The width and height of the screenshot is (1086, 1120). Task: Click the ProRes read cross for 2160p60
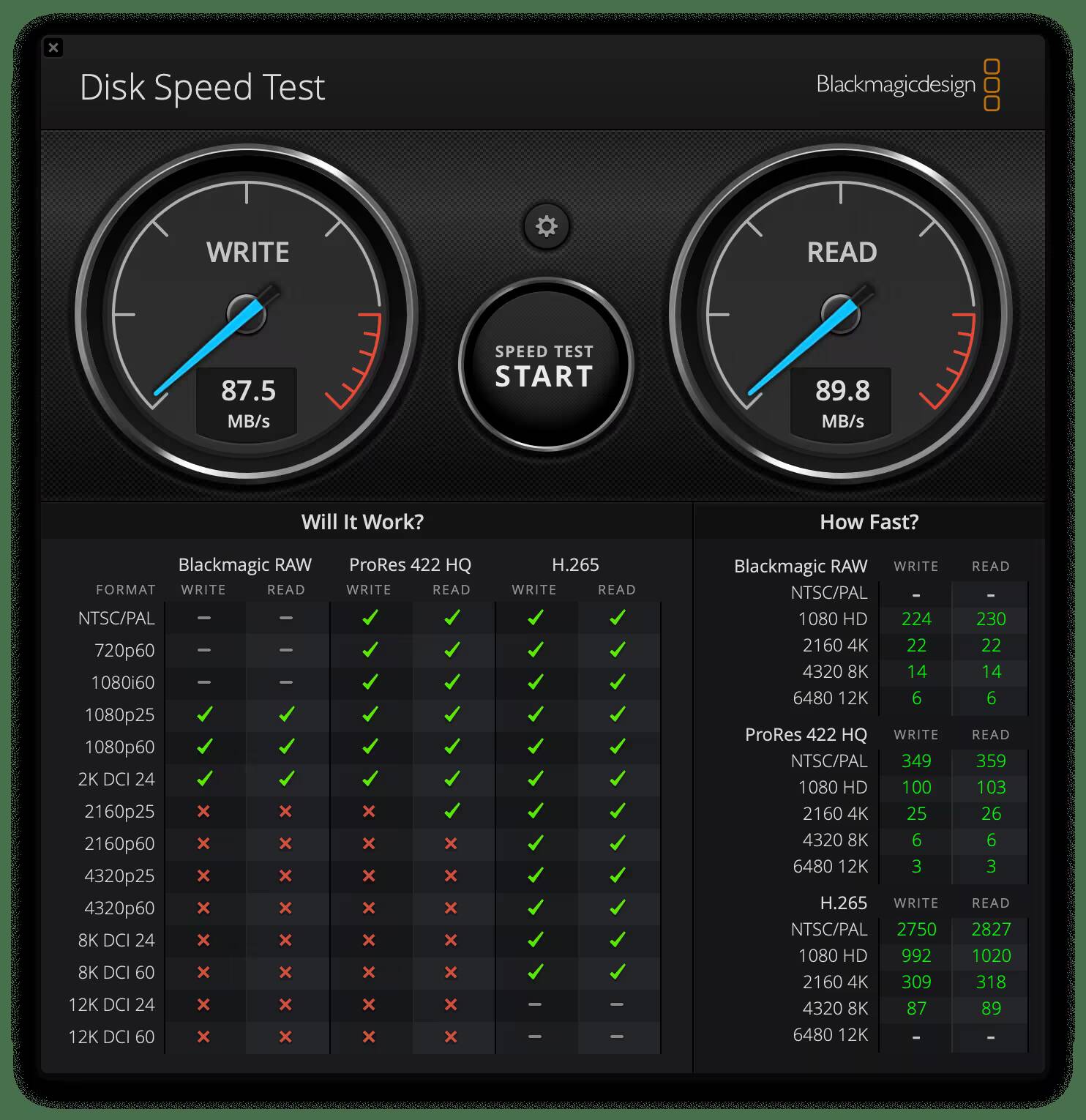[451, 843]
